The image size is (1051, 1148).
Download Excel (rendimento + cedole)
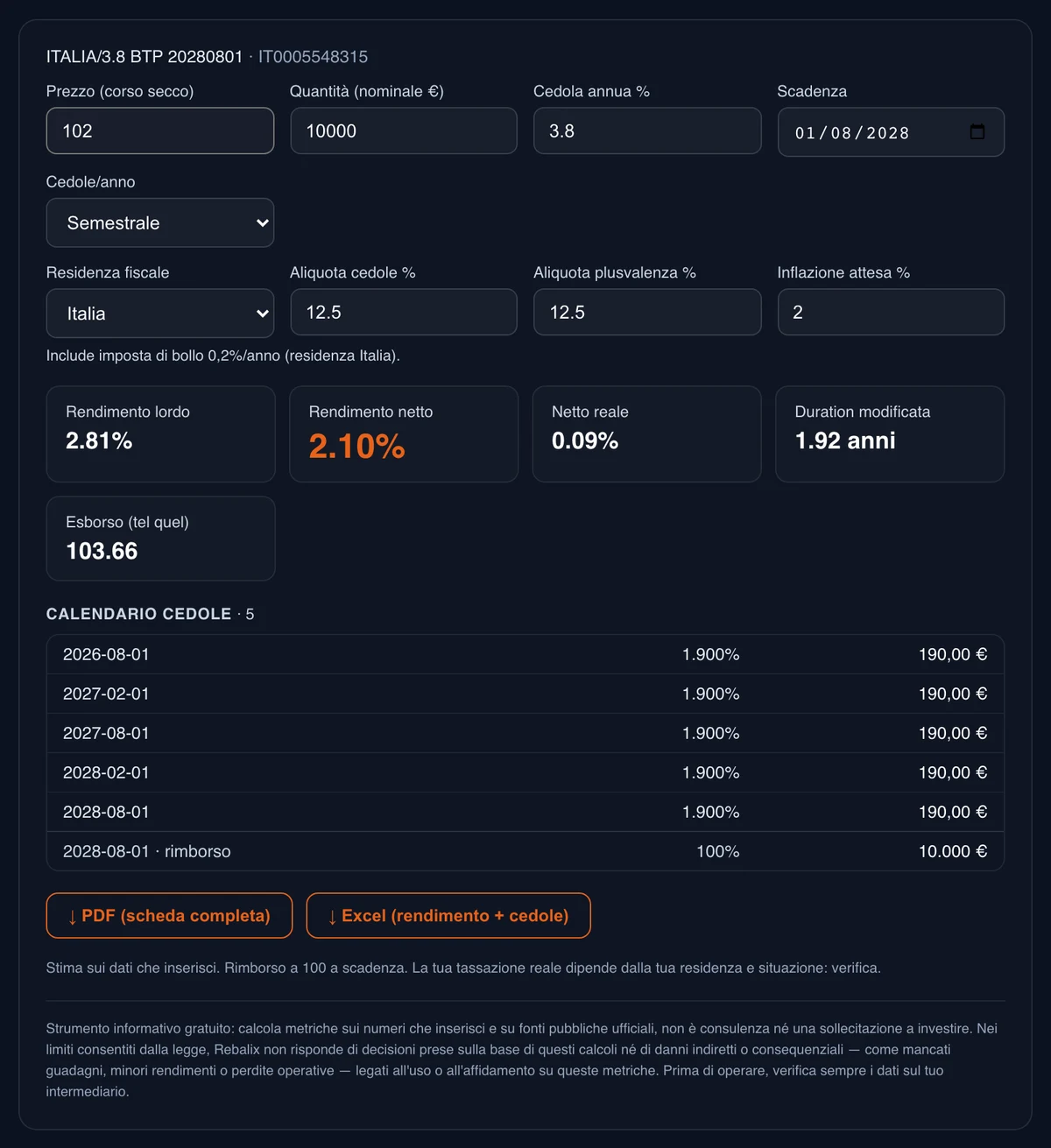[448, 916]
